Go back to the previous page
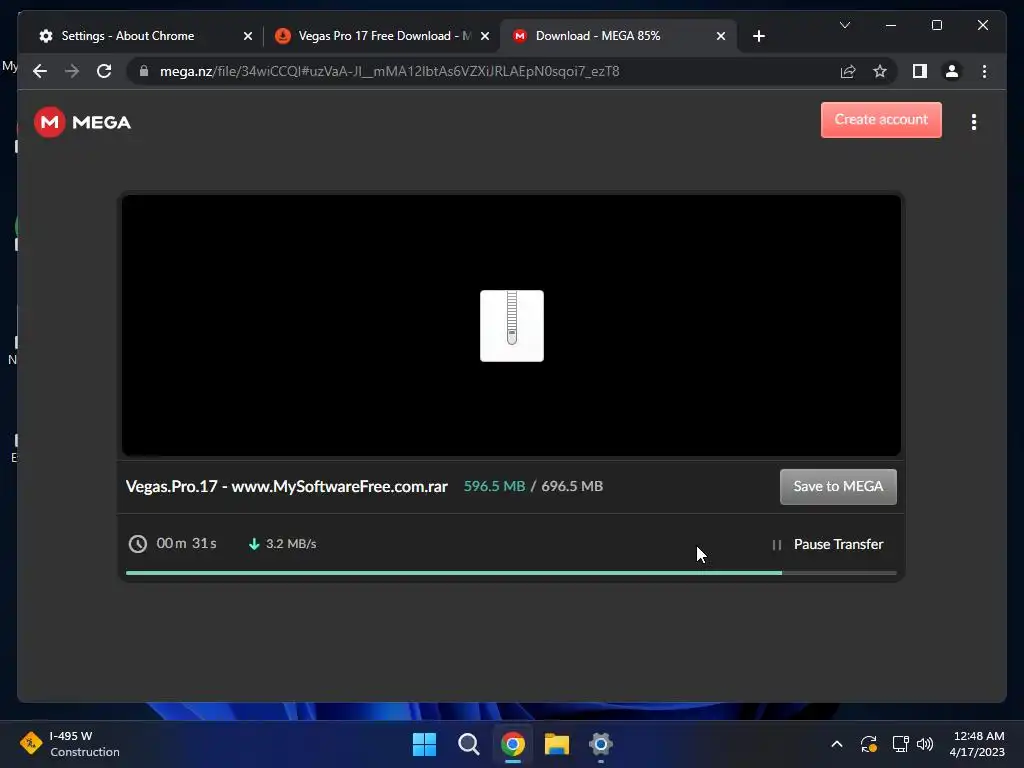The image size is (1024, 768). pos(40,71)
